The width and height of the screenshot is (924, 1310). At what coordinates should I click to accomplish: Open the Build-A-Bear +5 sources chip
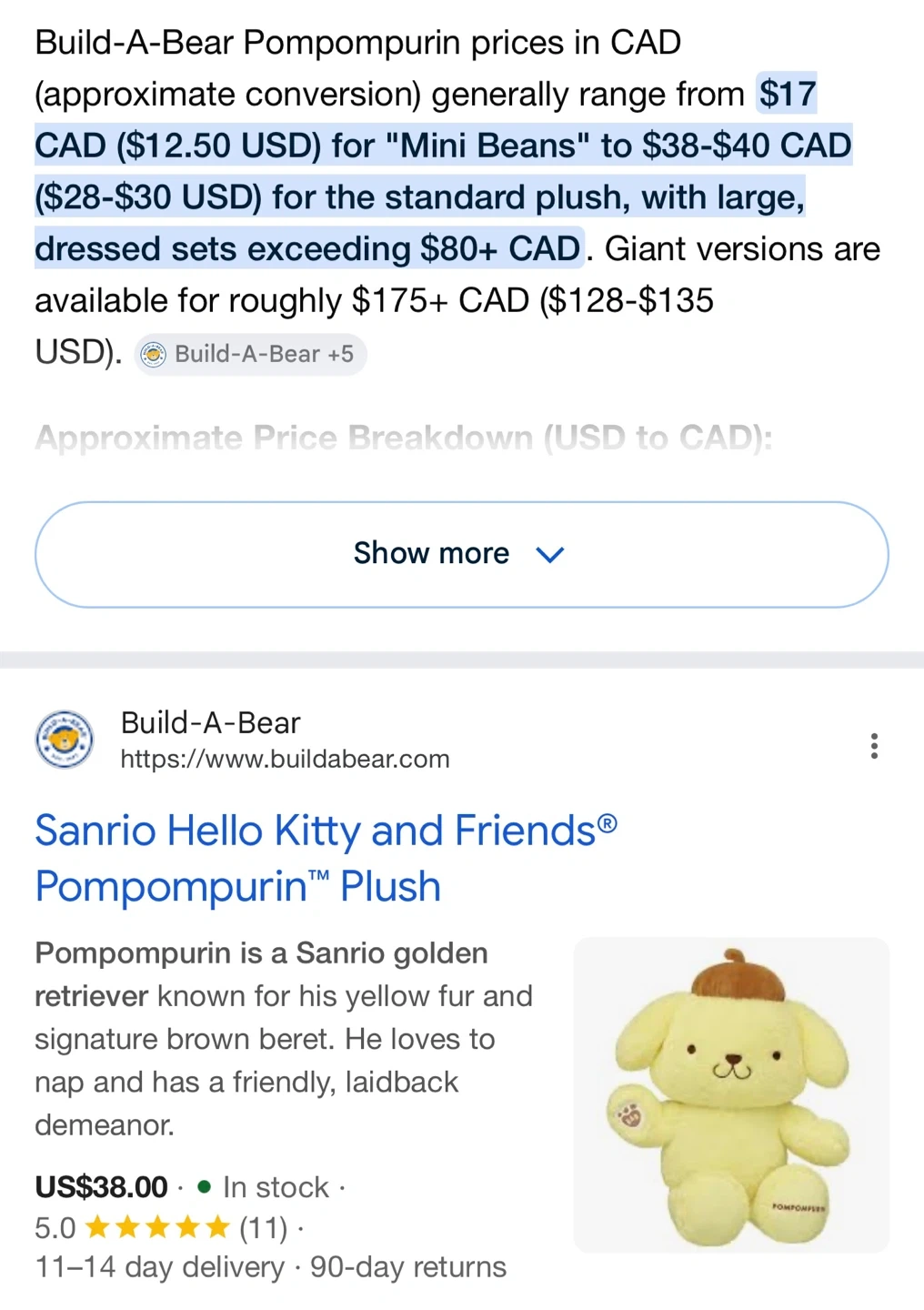(x=251, y=354)
